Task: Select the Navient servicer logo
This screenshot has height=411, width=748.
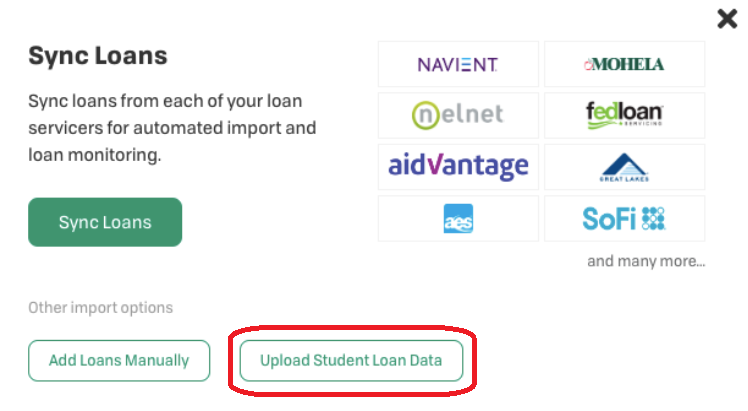Action: [x=457, y=64]
